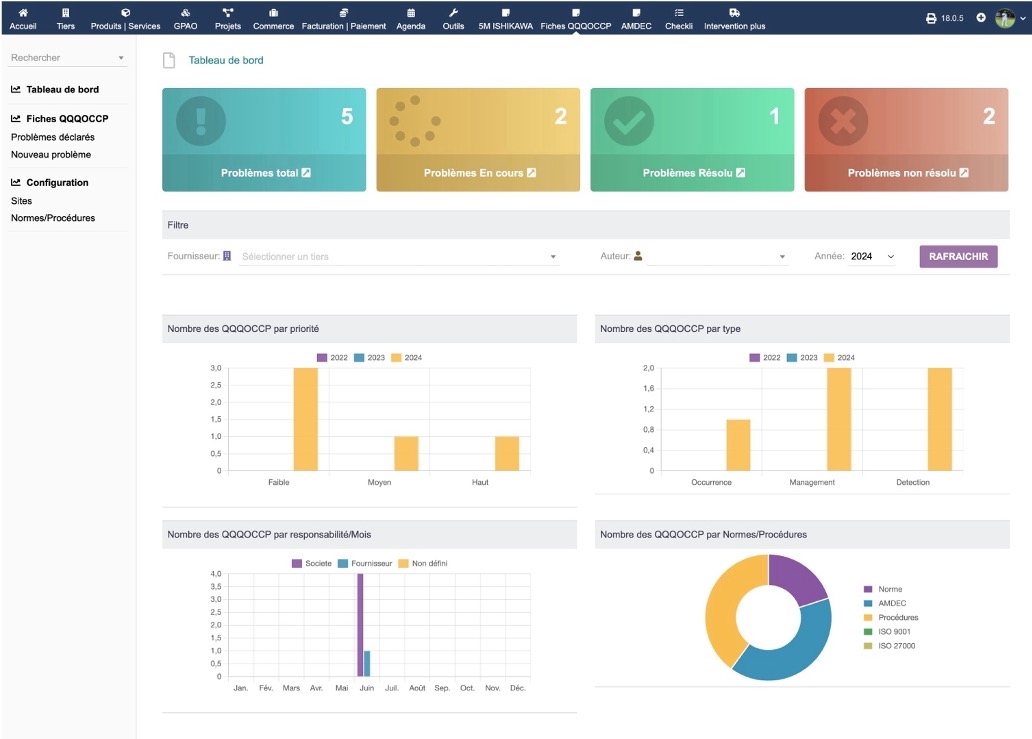The width and height of the screenshot is (1032, 739).
Task: Open the Intervention plus truck module
Action: pyautogui.click(x=734, y=18)
